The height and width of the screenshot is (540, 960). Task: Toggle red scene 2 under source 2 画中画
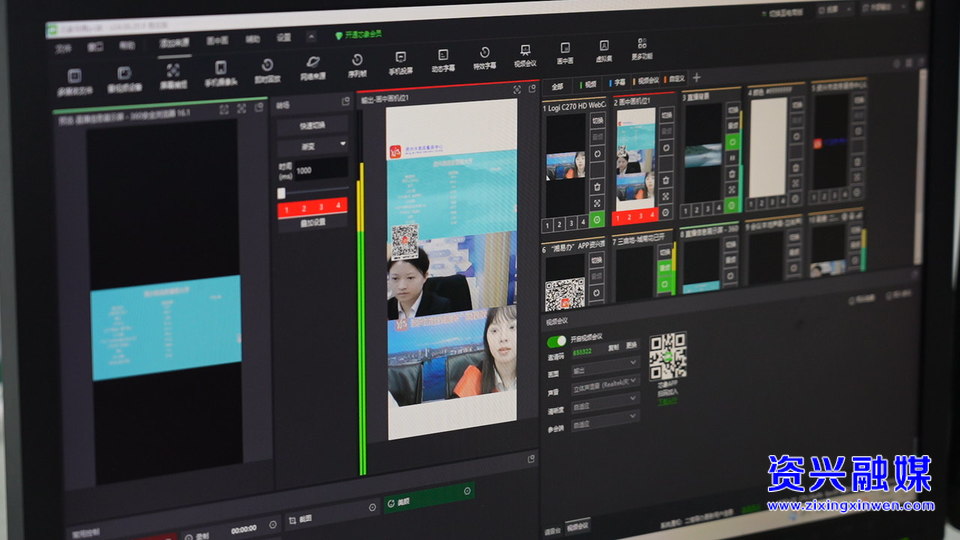[x=629, y=217]
